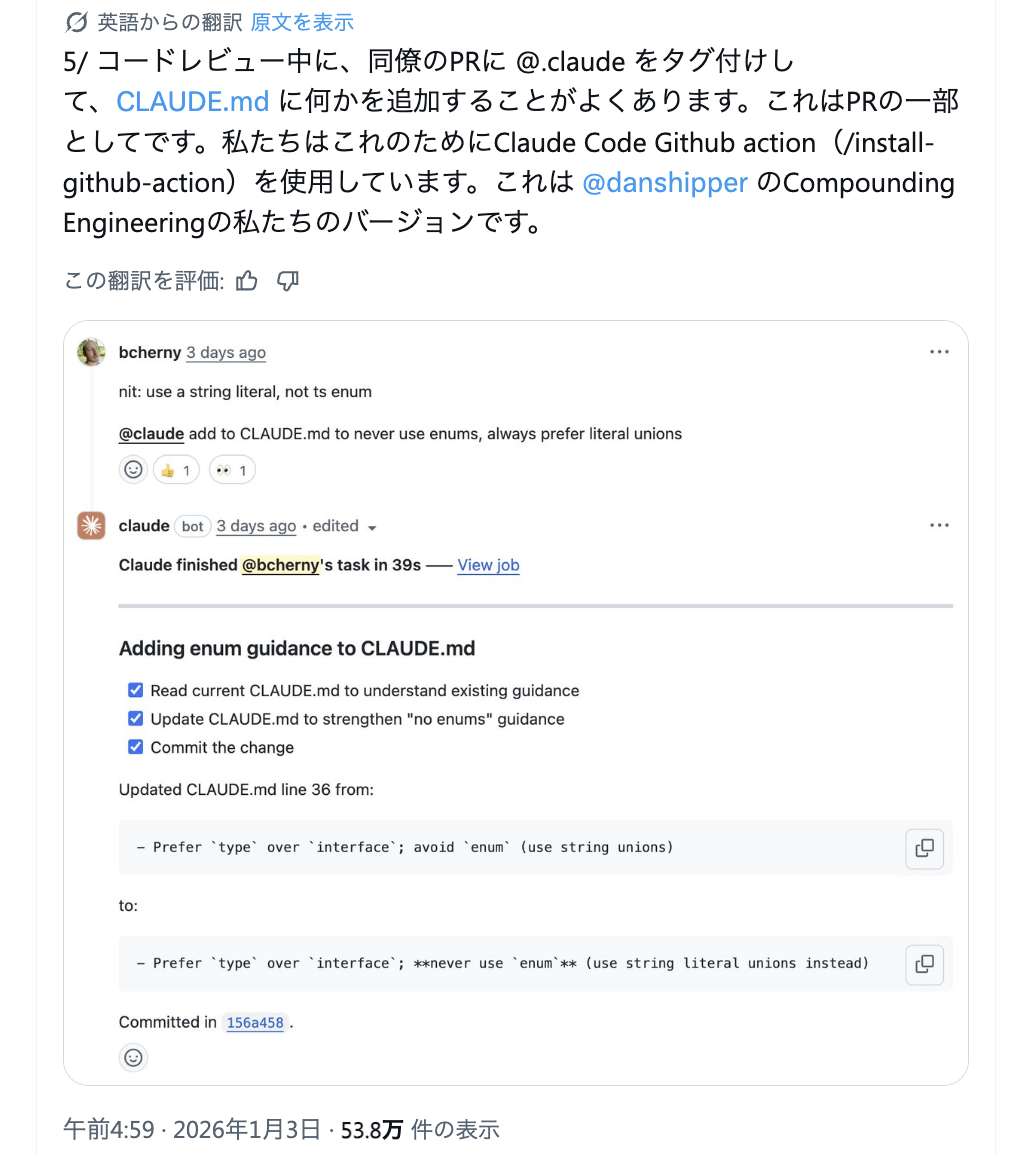Uncheck the 'Commit the change' task
This screenshot has width=1020, height=1156.
point(135,746)
